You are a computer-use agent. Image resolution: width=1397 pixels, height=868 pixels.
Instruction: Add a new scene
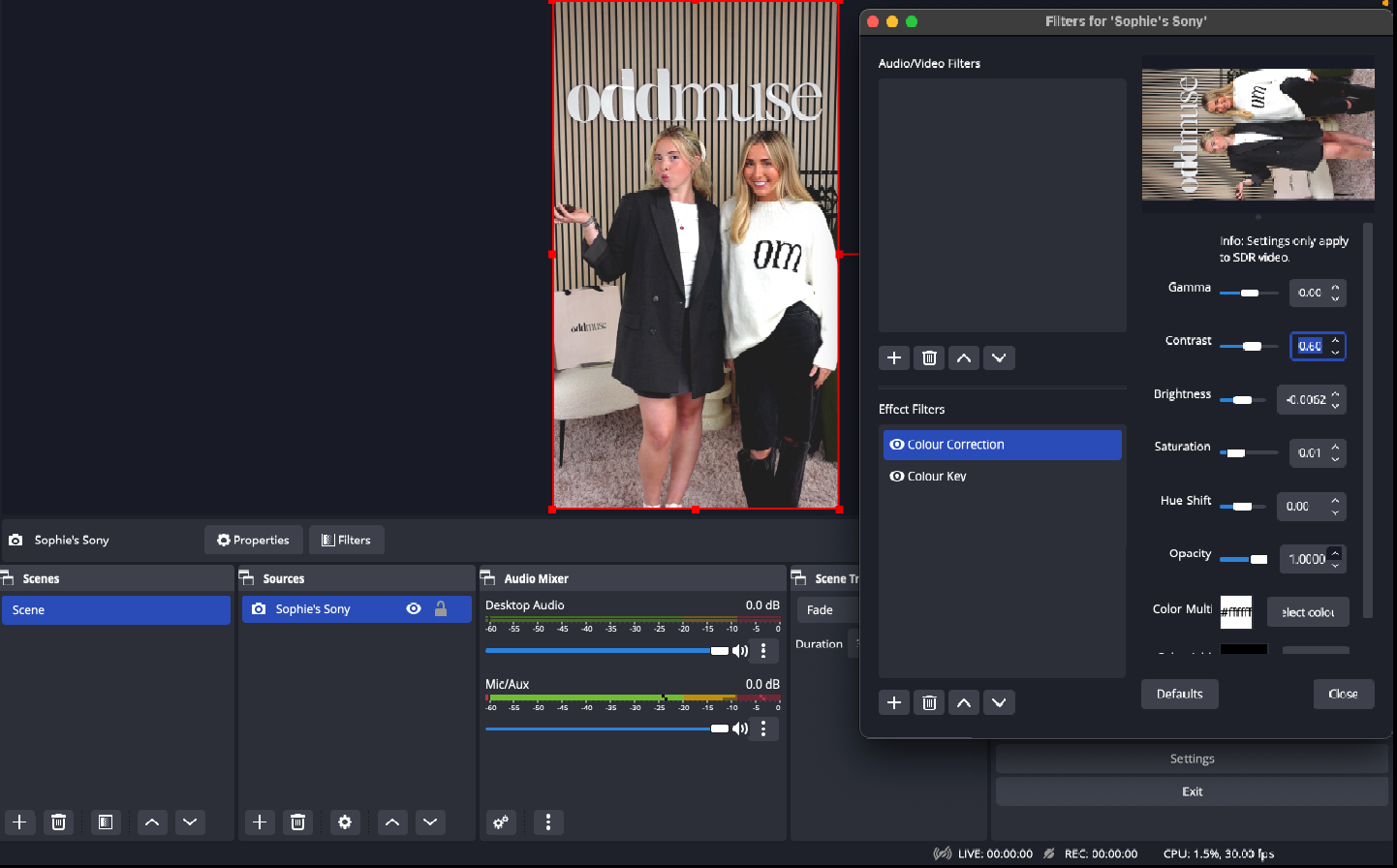point(19,822)
